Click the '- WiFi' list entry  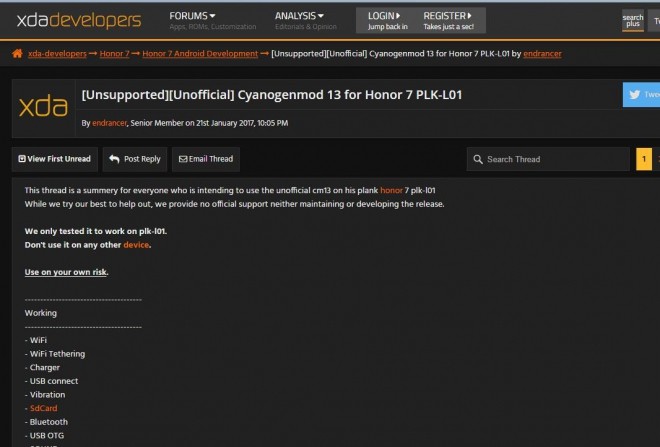click(36, 340)
